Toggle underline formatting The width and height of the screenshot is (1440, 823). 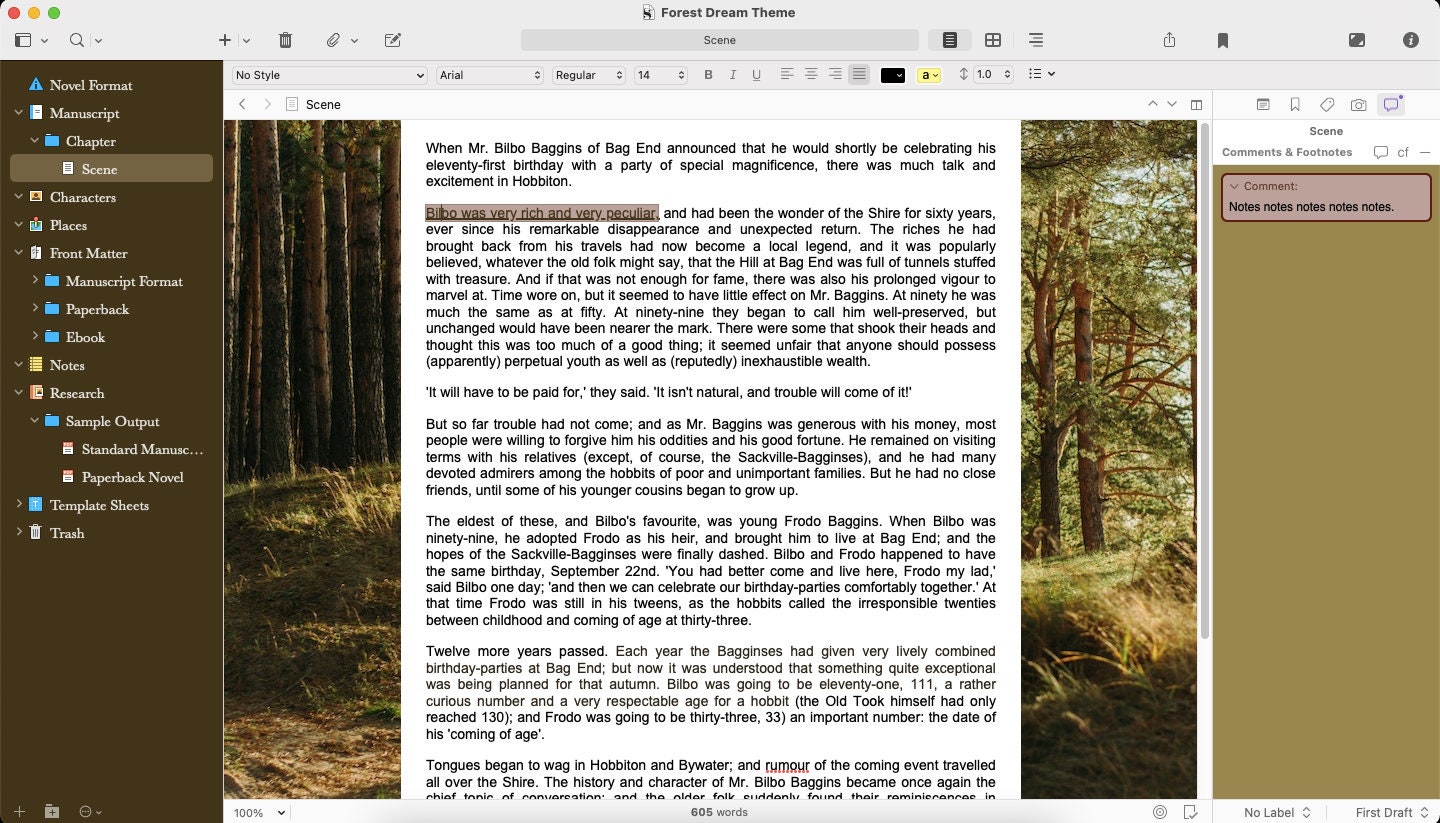758,74
